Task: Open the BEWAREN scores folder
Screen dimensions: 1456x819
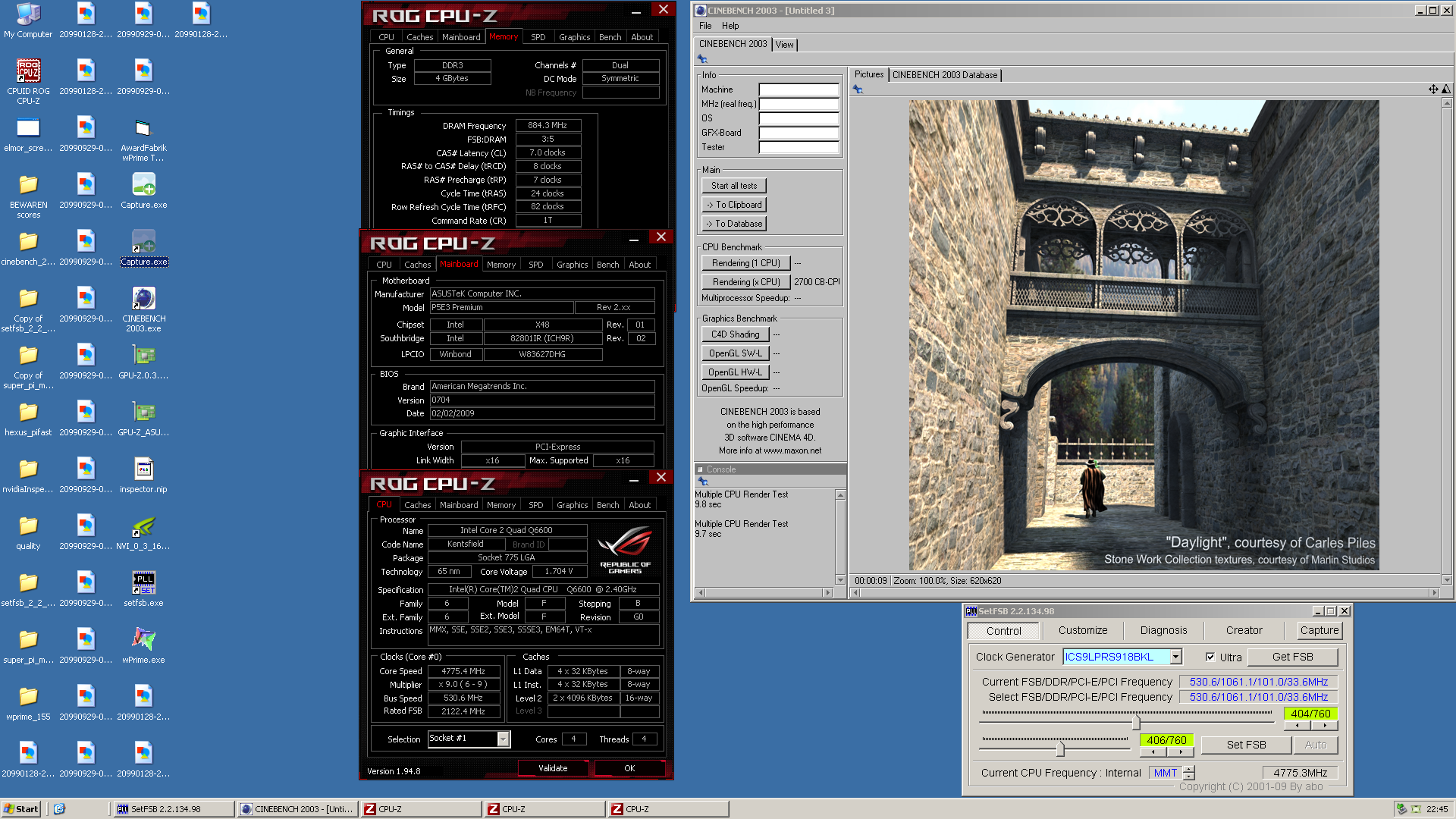Action: click(28, 196)
